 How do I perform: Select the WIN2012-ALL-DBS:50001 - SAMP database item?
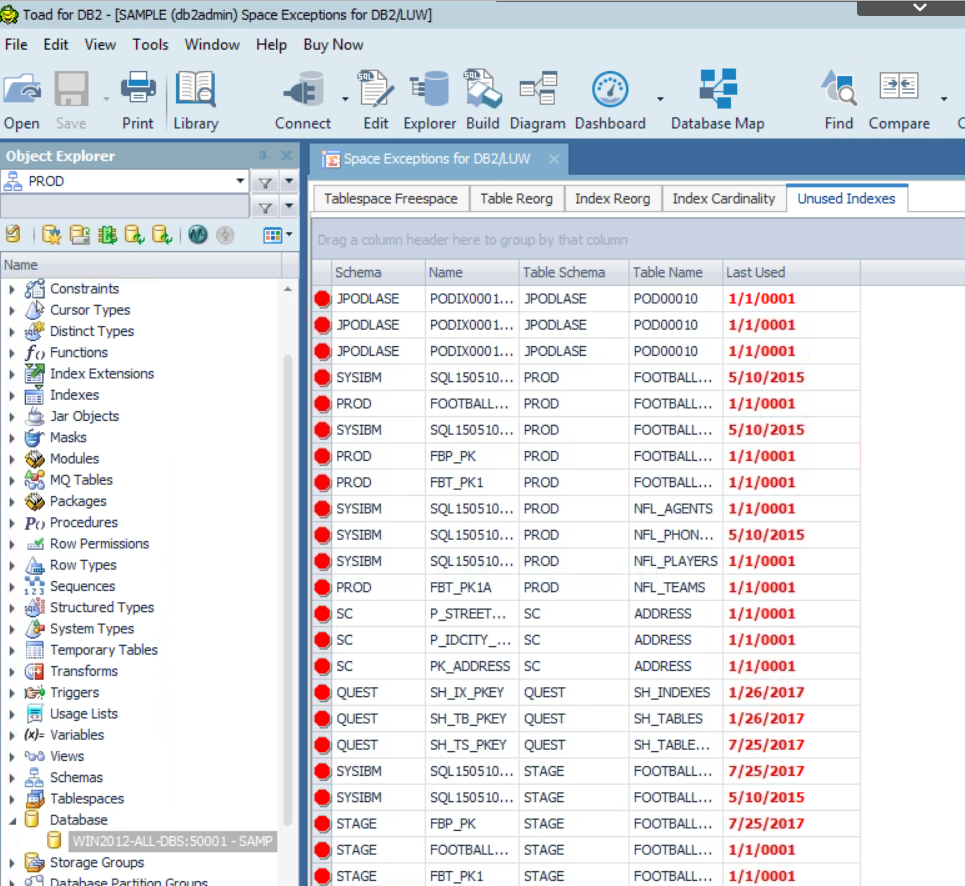pos(172,841)
